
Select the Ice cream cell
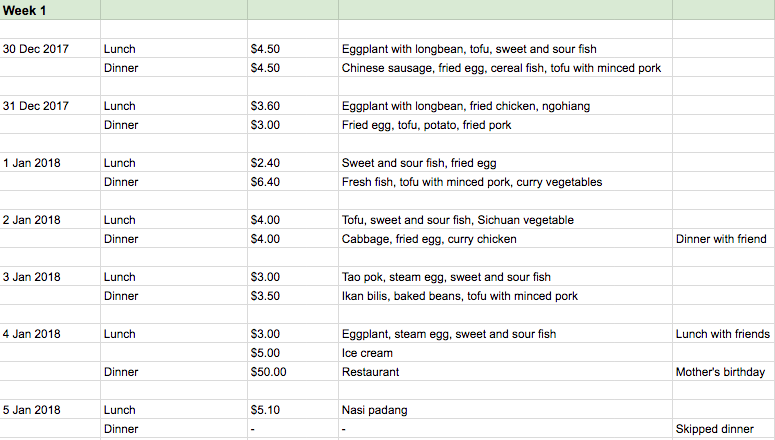(x=367, y=353)
